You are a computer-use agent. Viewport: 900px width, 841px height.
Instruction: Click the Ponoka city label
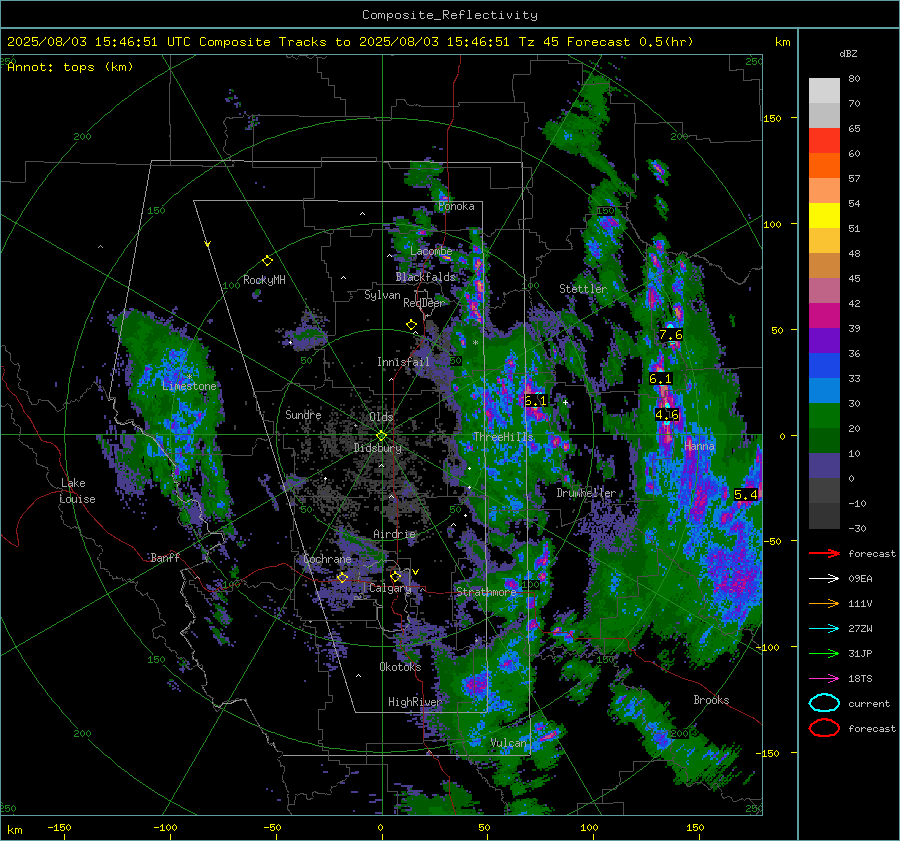point(456,206)
